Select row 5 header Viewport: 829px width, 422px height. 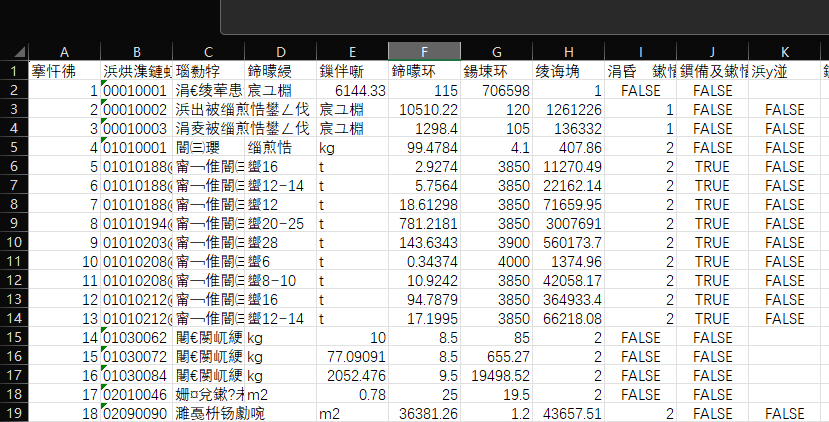14,147
